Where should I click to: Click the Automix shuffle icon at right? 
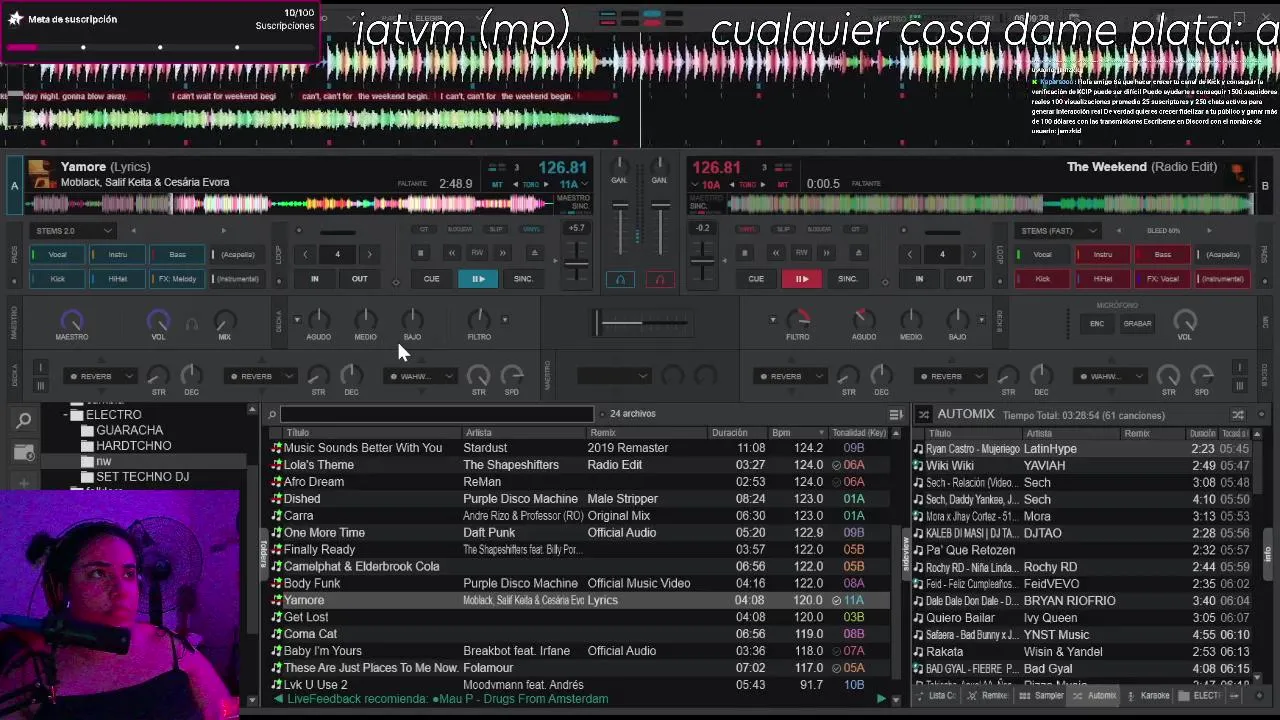1238,414
